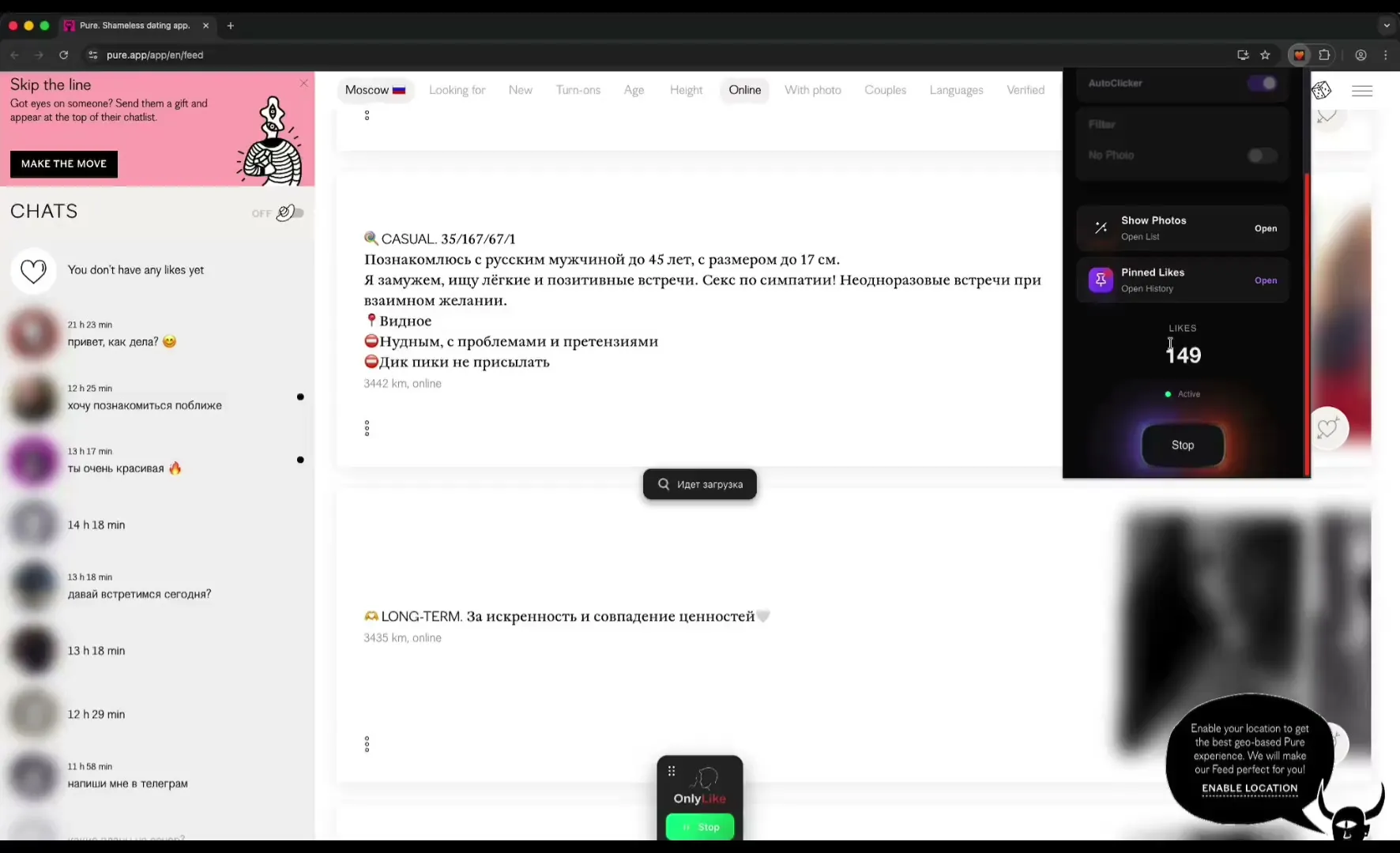Open the hamburger menu in the header
The height and width of the screenshot is (853, 1400).
click(1362, 91)
